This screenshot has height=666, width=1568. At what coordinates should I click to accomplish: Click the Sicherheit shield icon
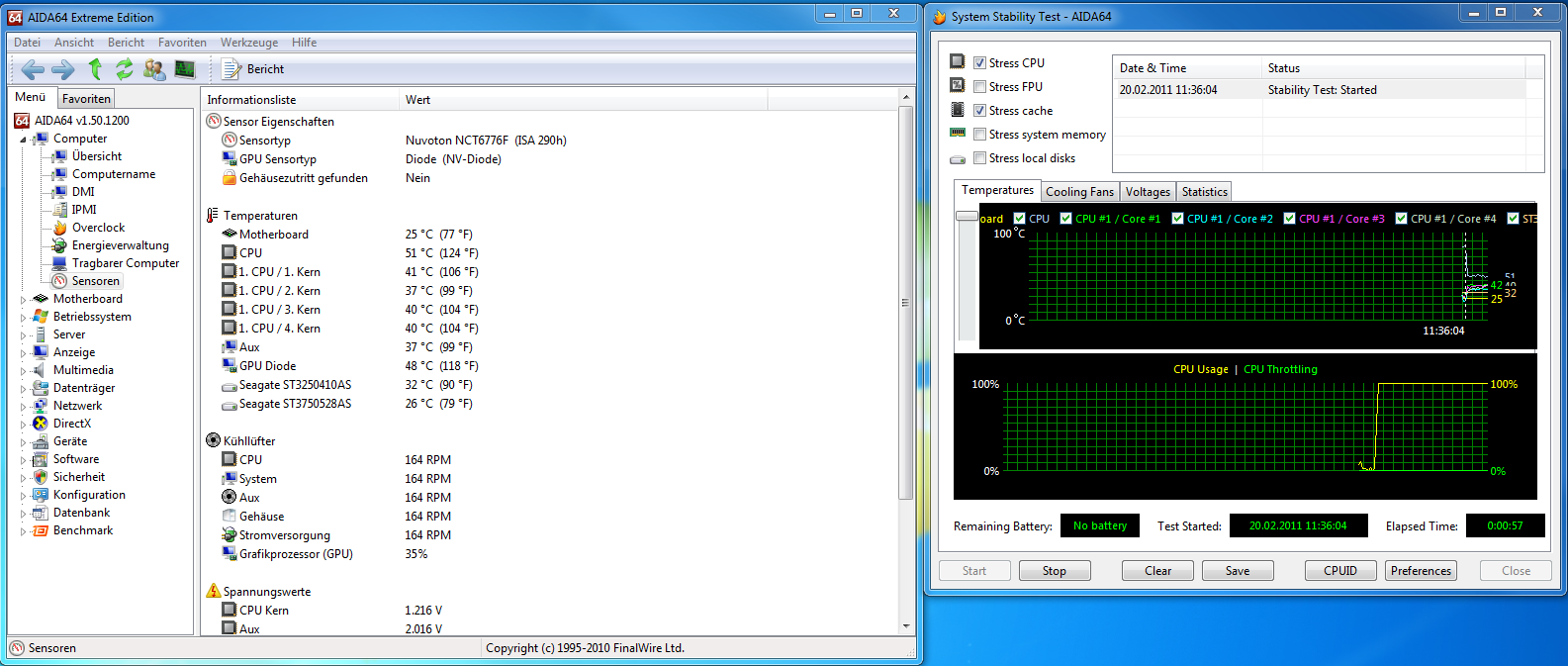pyautogui.click(x=41, y=477)
